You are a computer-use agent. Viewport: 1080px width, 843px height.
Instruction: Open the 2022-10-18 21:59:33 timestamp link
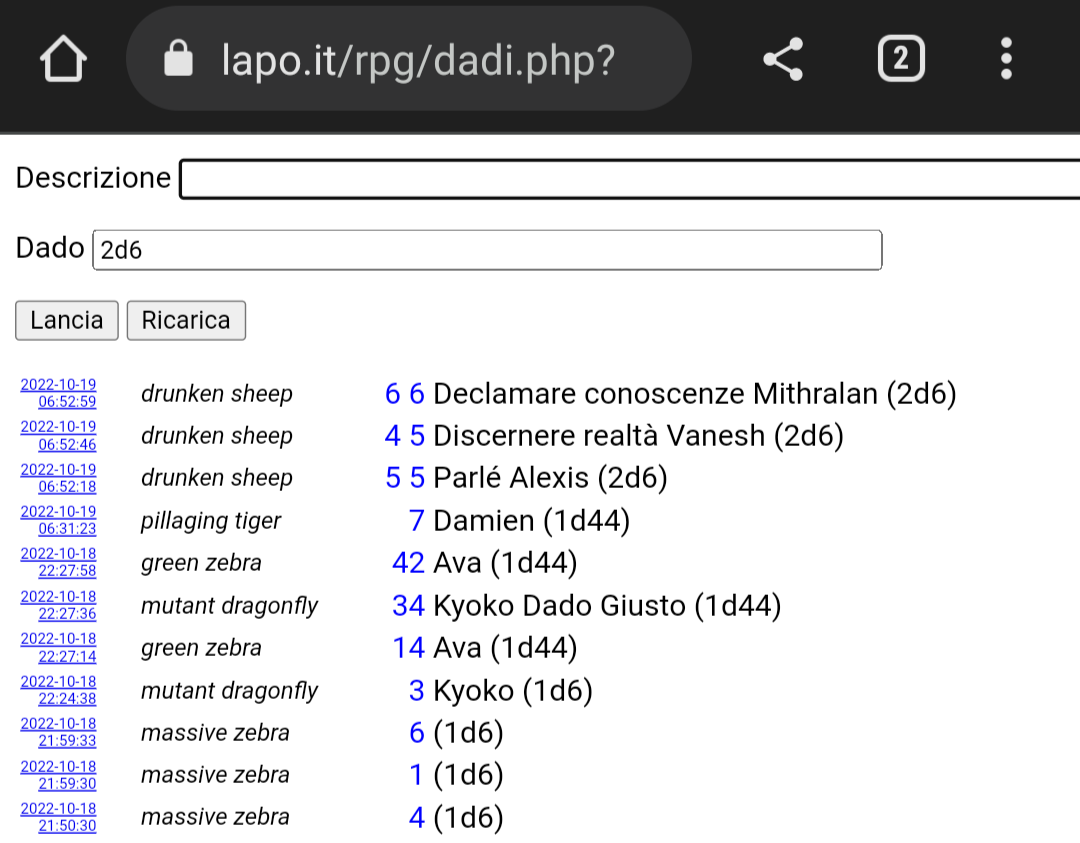click(59, 732)
